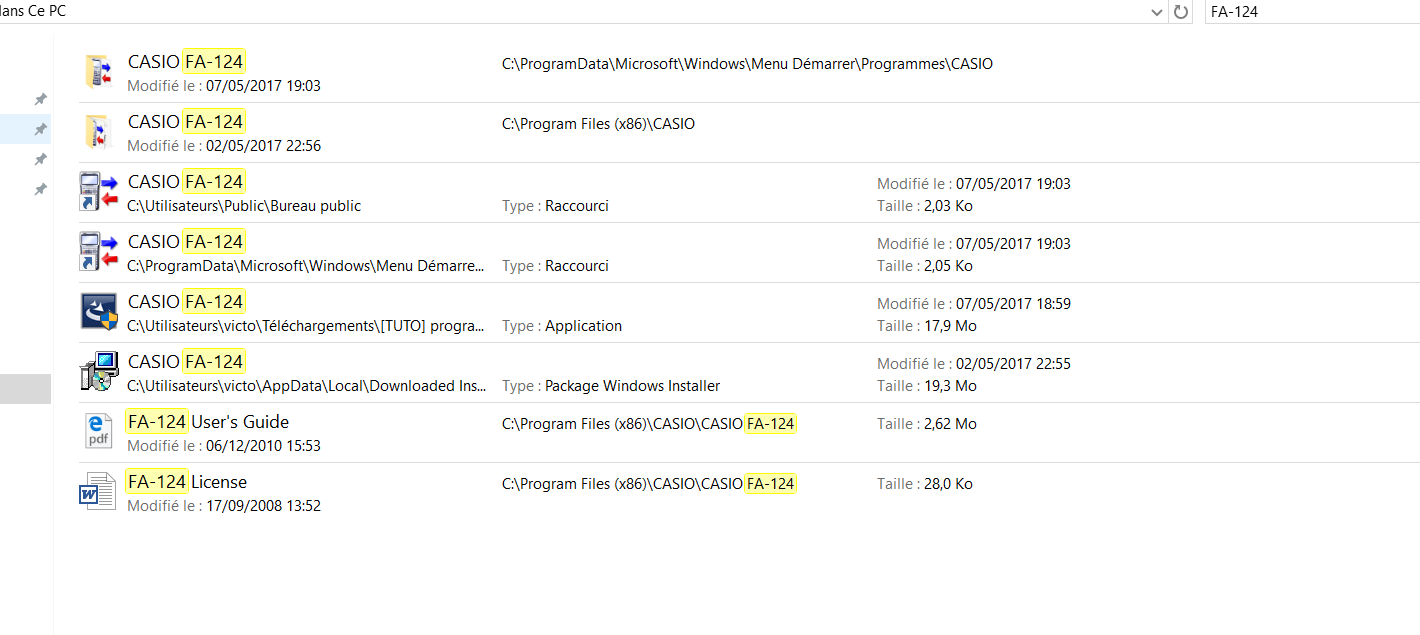
Task: Select the Package Windows Installer icon
Action: [99, 372]
